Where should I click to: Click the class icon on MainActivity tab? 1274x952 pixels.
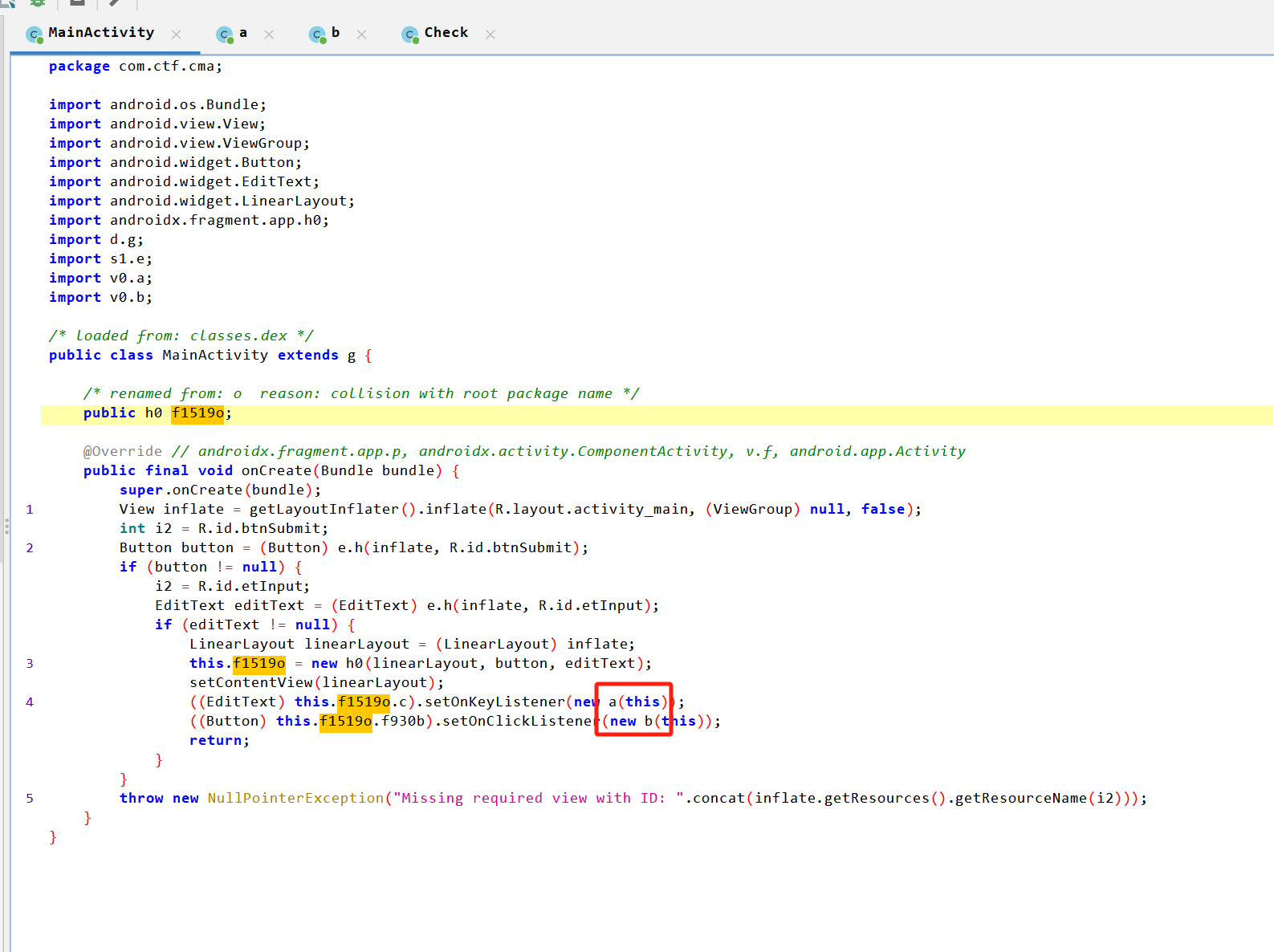34,35
